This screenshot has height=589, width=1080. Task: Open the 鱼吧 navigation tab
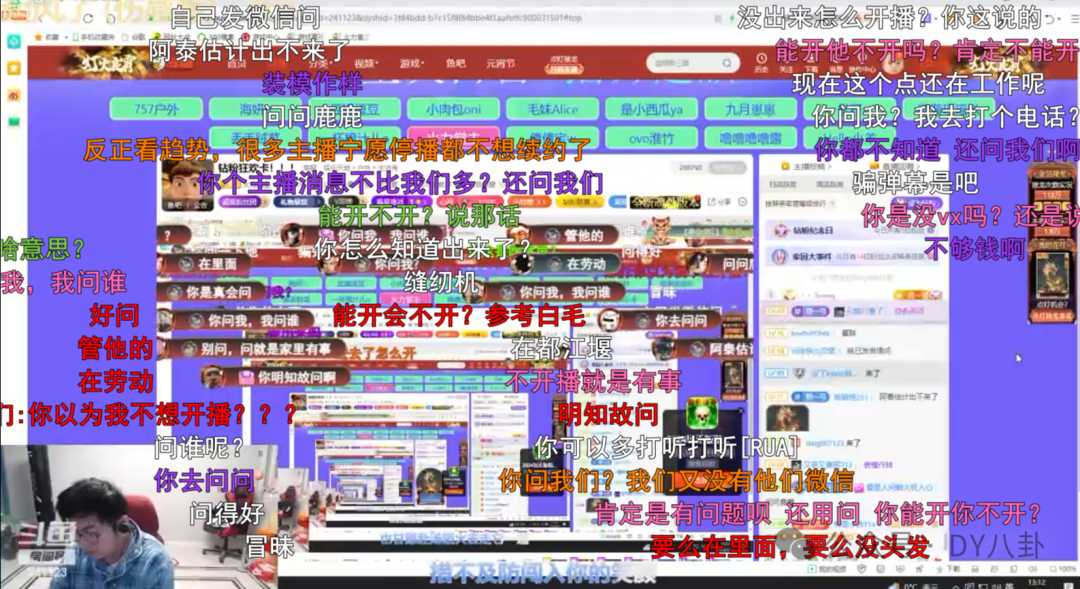(x=455, y=63)
